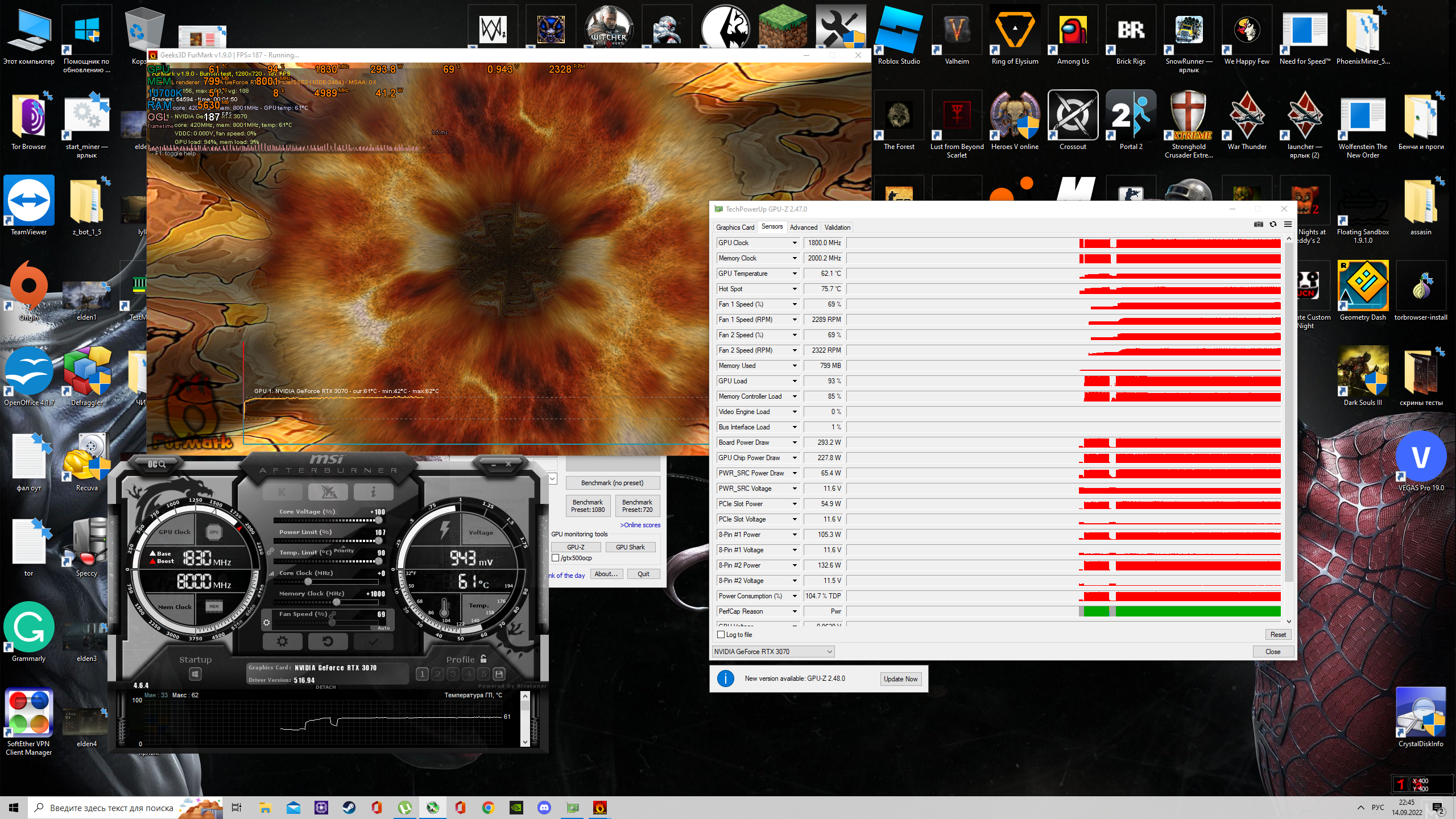The image size is (1456, 819).
Task: Expand the Board Power Draw sensor dropdown
Action: click(795, 442)
